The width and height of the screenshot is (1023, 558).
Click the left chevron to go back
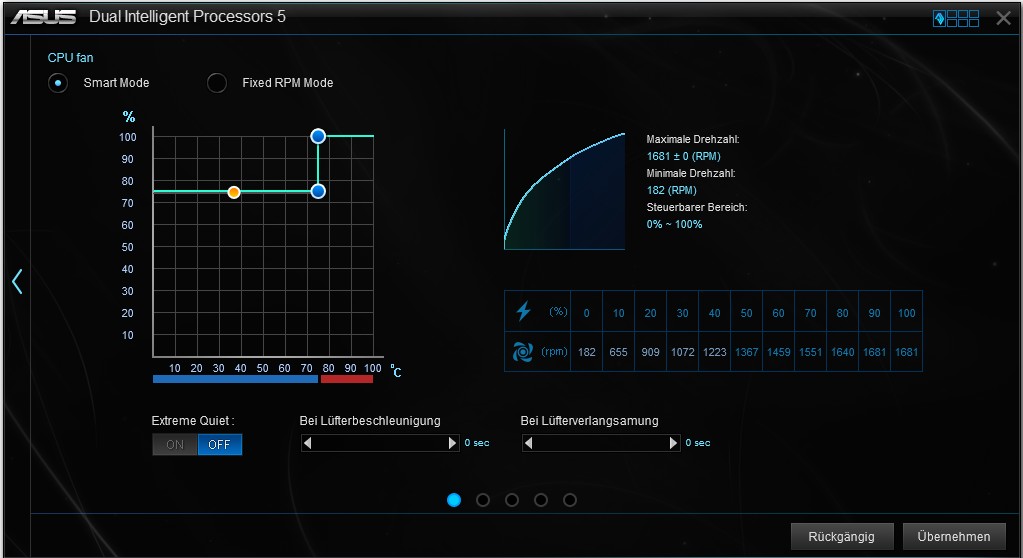pos(17,281)
